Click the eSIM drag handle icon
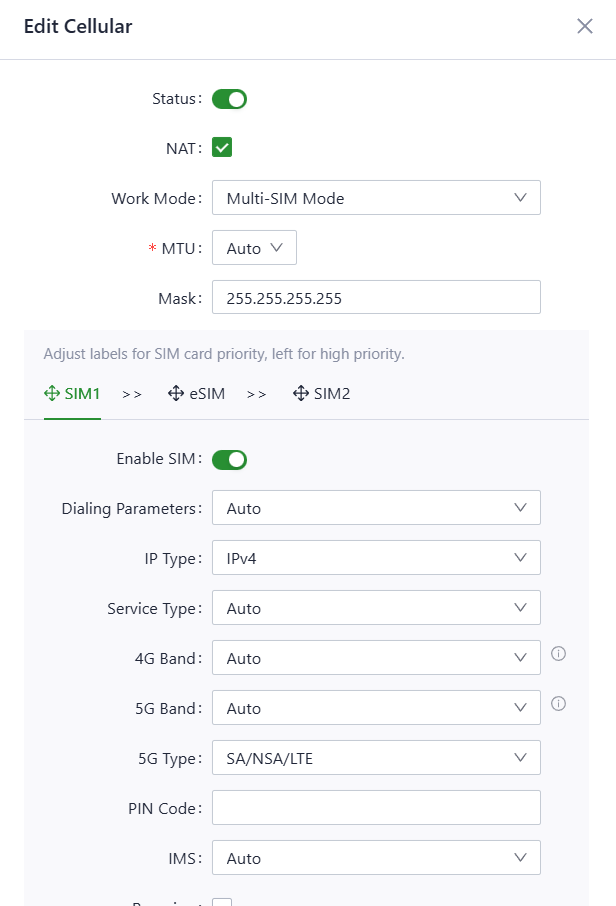The width and height of the screenshot is (616, 906). [175, 394]
